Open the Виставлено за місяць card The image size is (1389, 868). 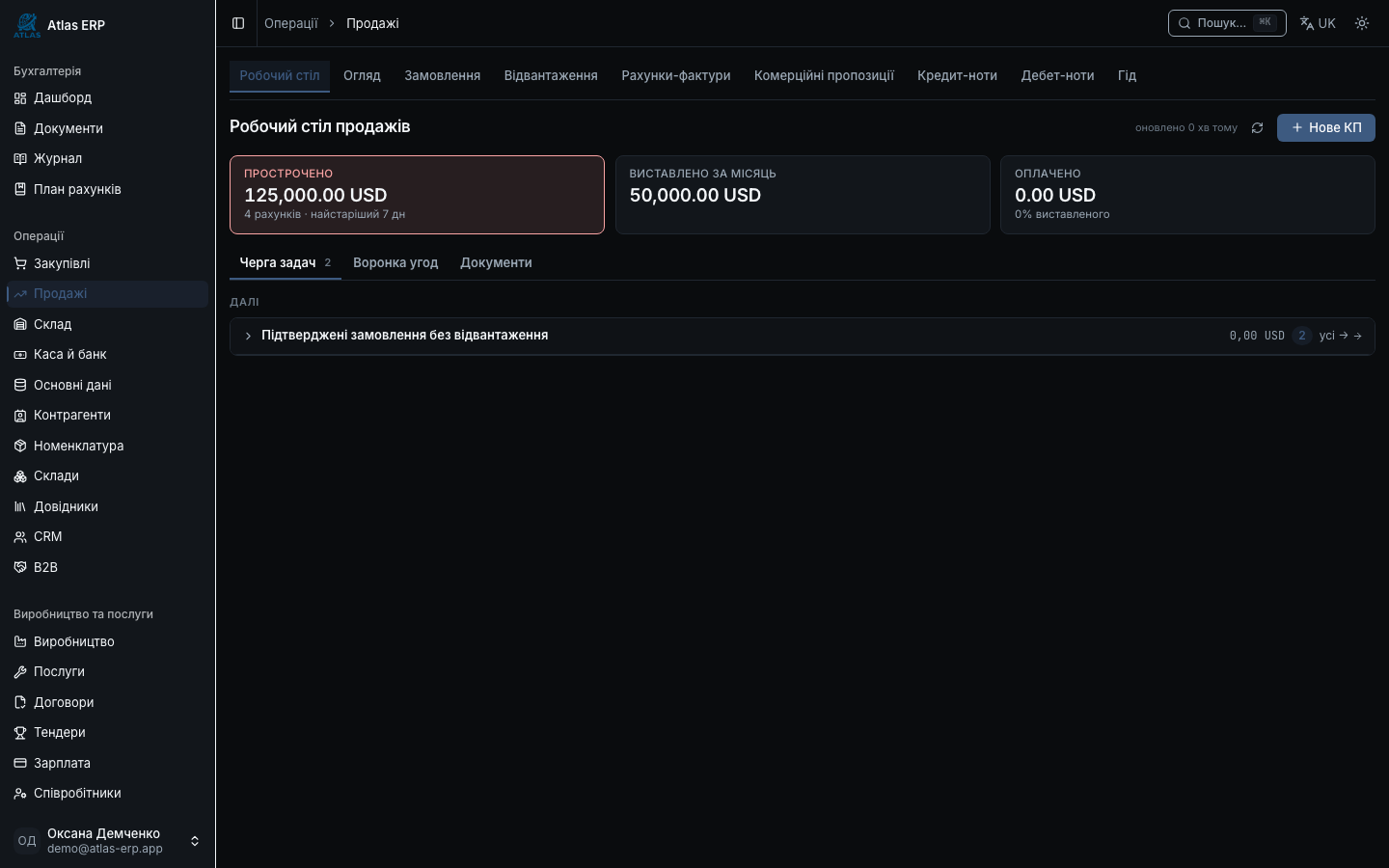[803, 195]
